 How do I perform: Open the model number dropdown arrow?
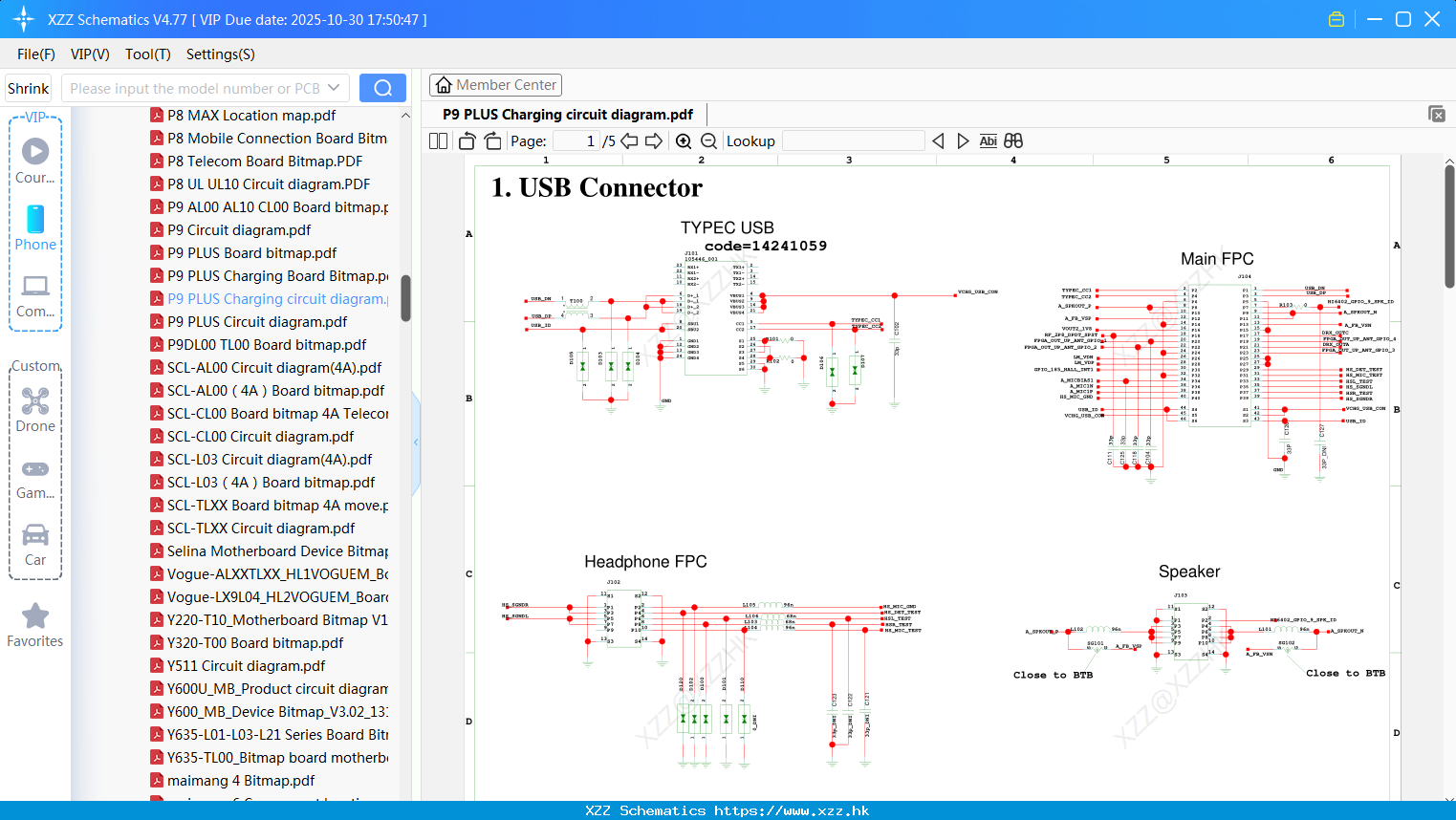click(x=334, y=88)
